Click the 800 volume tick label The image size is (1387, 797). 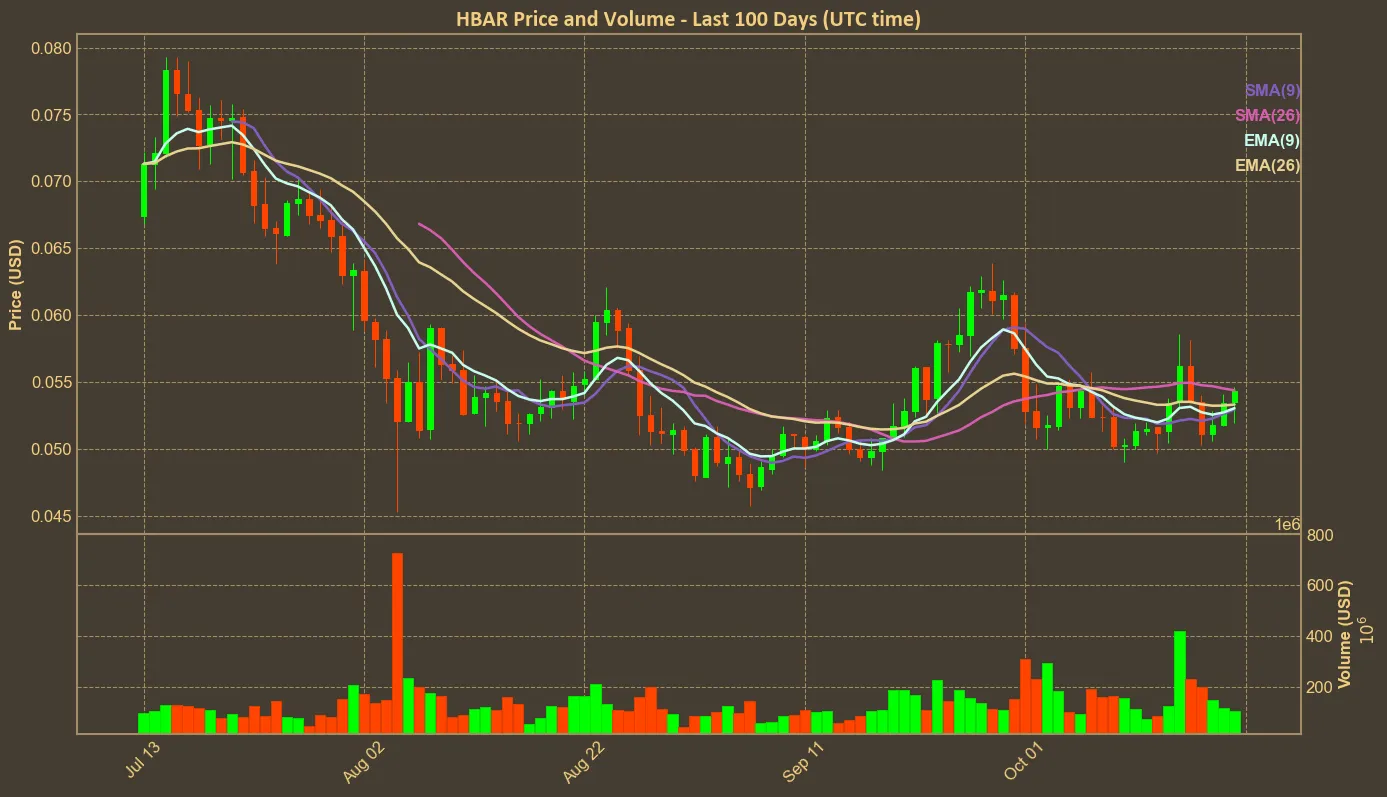tap(1320, 536)
